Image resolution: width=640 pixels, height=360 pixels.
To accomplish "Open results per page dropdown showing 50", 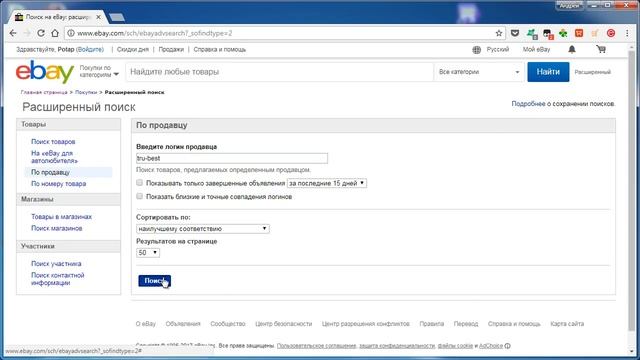I will click(x=148, y=253).
